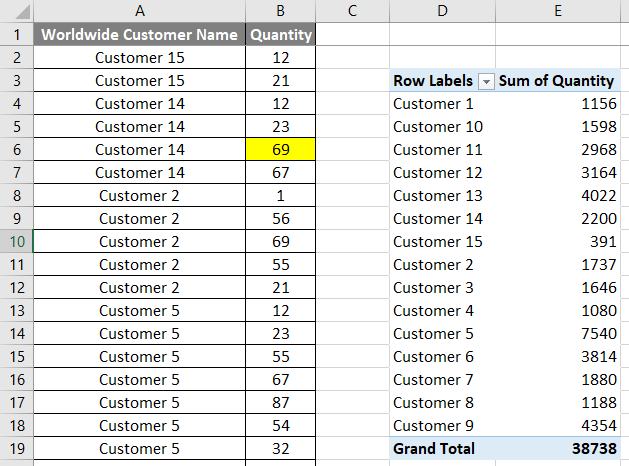Image resolution: width=629 pixels, height=466 pixels.
Task: Select column C header
Action: coord(352,11)
